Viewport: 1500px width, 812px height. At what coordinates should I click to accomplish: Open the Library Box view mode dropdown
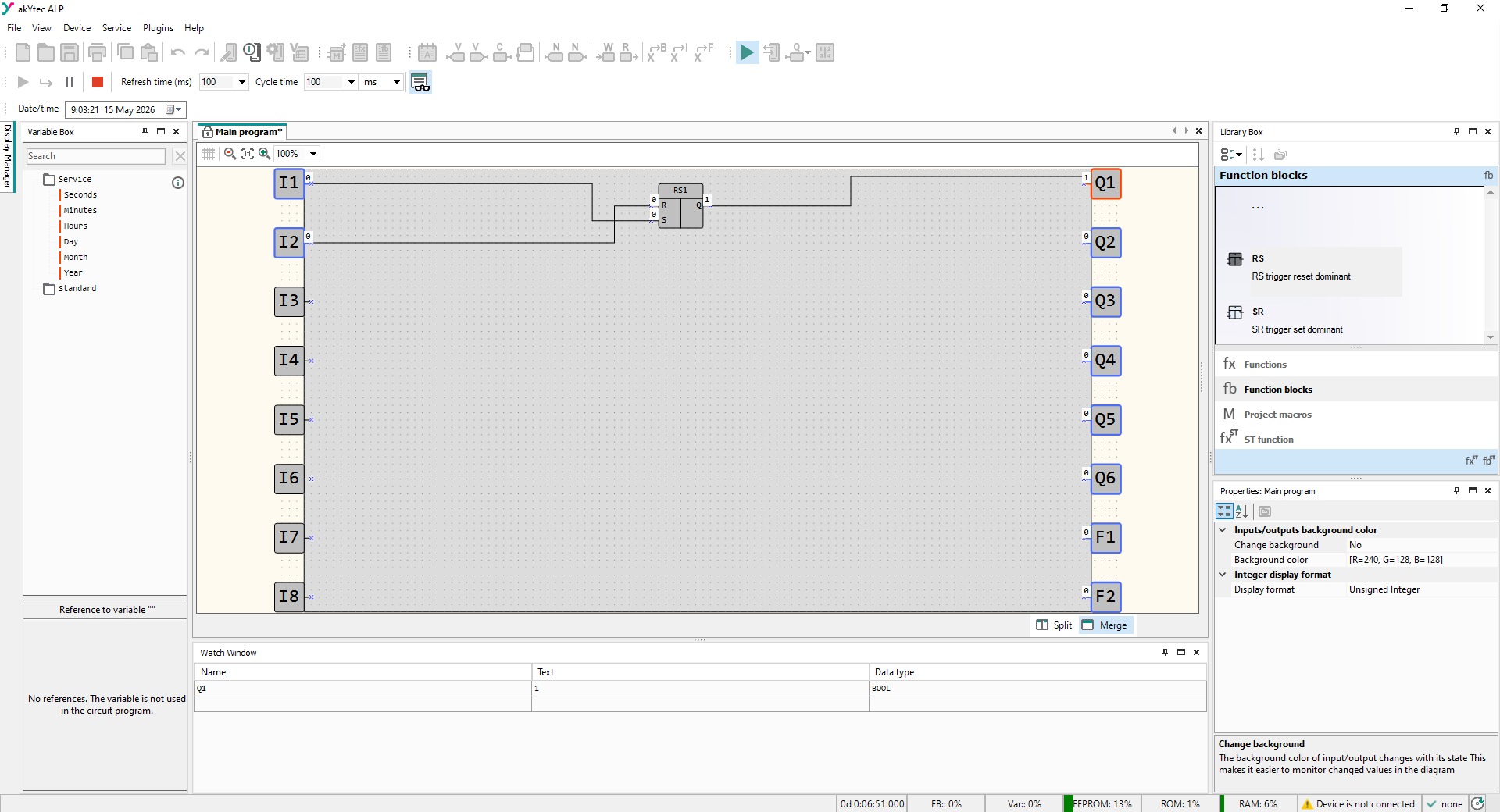click(x=1231, y=155)
